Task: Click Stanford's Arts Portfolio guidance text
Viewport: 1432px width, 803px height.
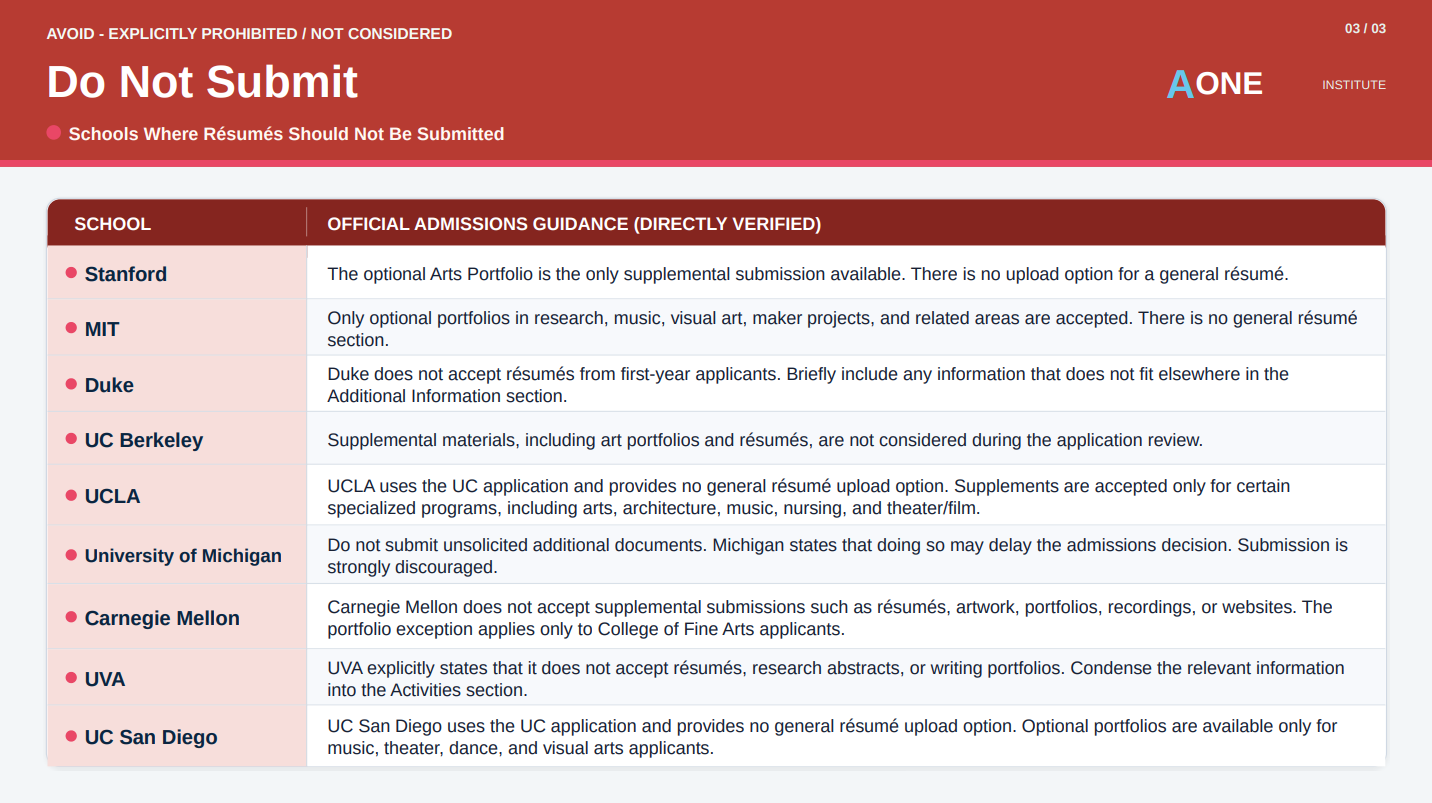Action: (808, 273)
